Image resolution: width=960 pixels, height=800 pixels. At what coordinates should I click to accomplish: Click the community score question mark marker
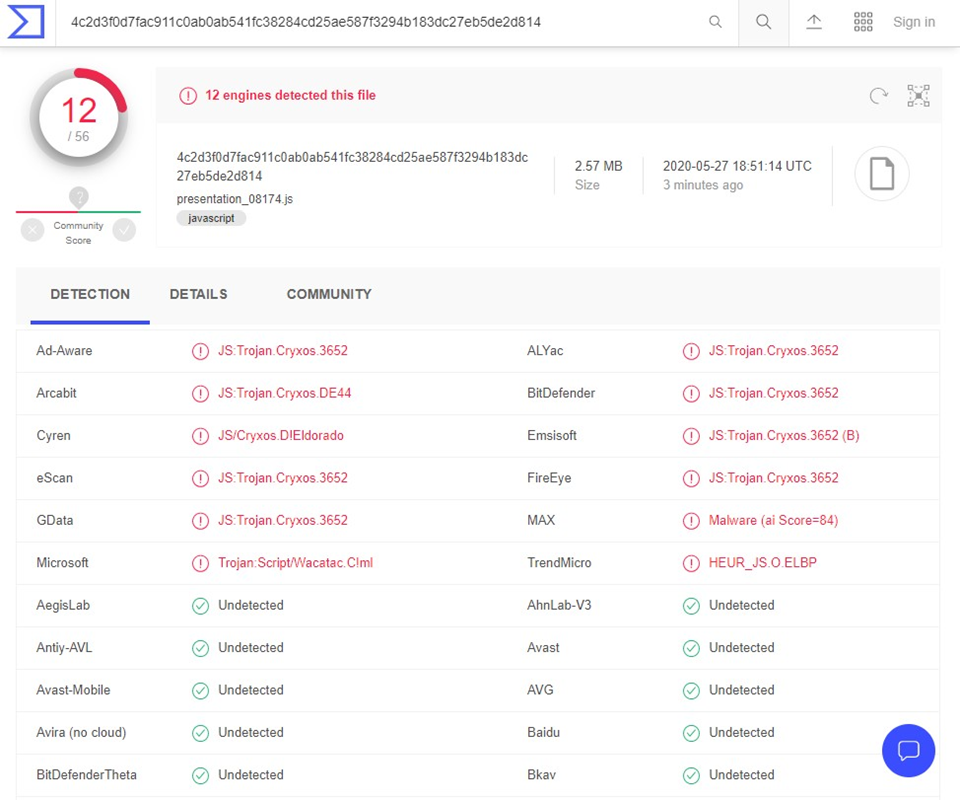[79, 197]
